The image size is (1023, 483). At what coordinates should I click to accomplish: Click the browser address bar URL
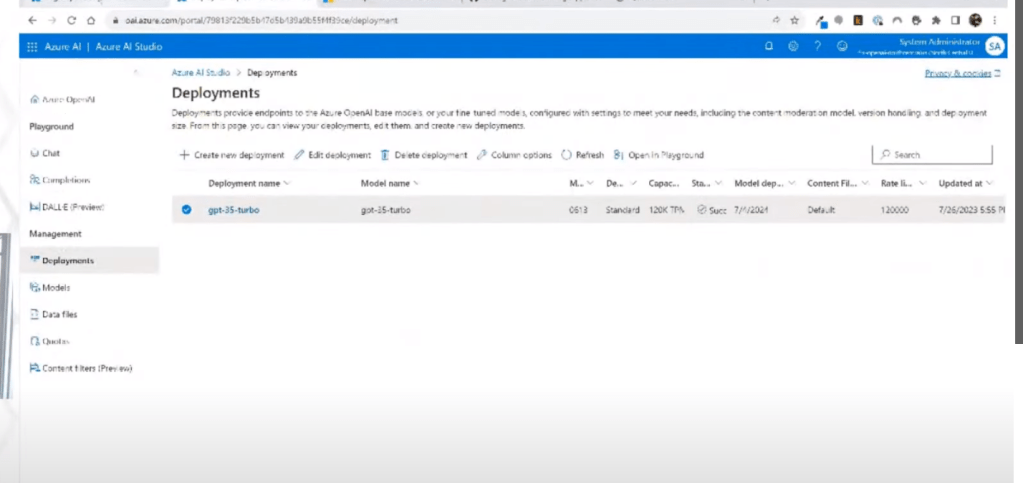pos(261,20)
